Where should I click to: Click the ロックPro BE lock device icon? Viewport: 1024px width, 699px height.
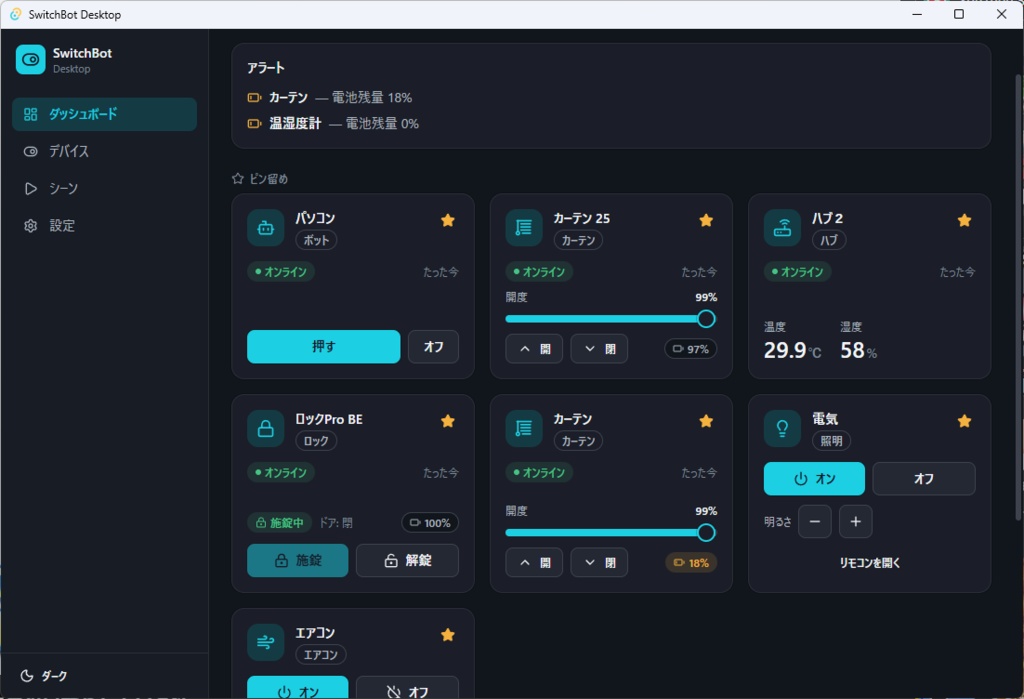(x=265, y=429)
